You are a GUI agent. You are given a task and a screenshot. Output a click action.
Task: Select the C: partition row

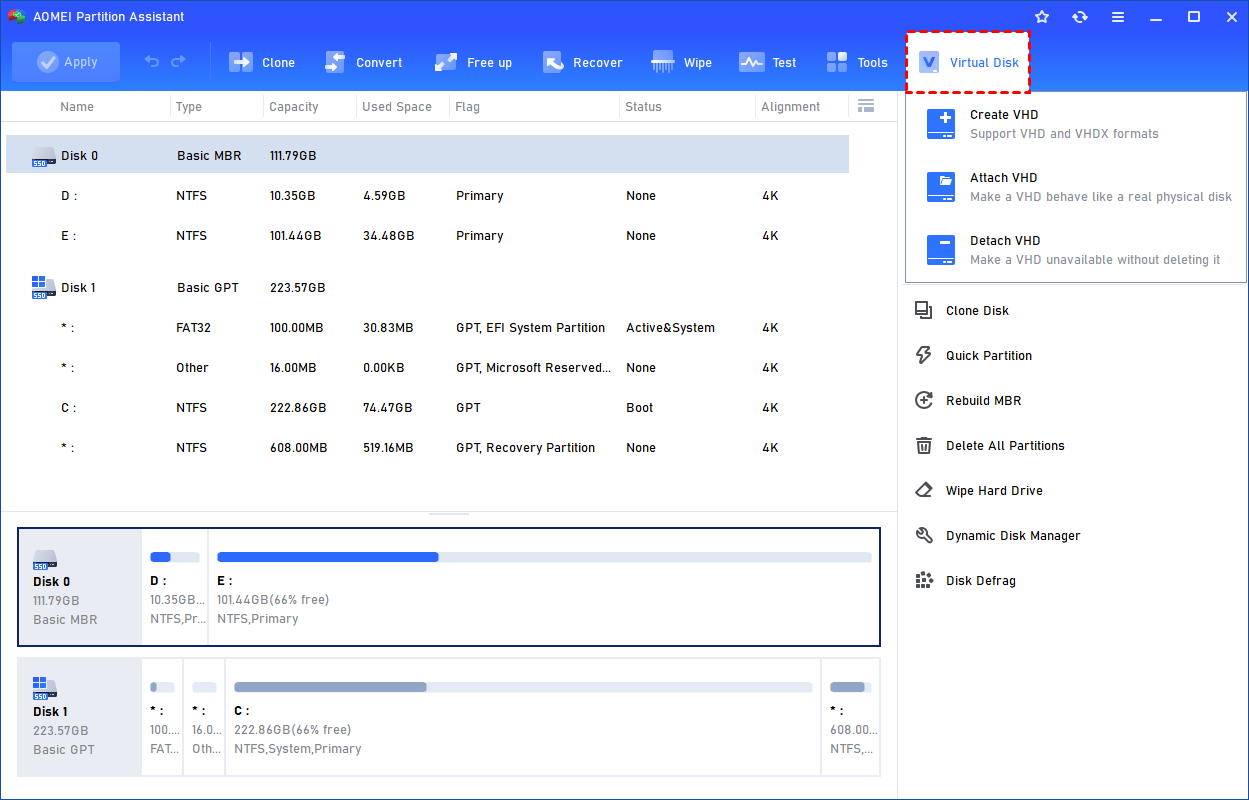427,408
